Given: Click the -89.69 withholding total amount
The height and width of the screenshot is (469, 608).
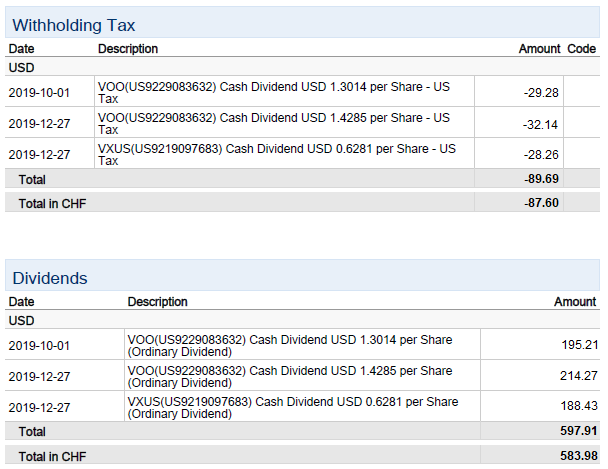Looking at the screenshot, I should pos(541,179).
